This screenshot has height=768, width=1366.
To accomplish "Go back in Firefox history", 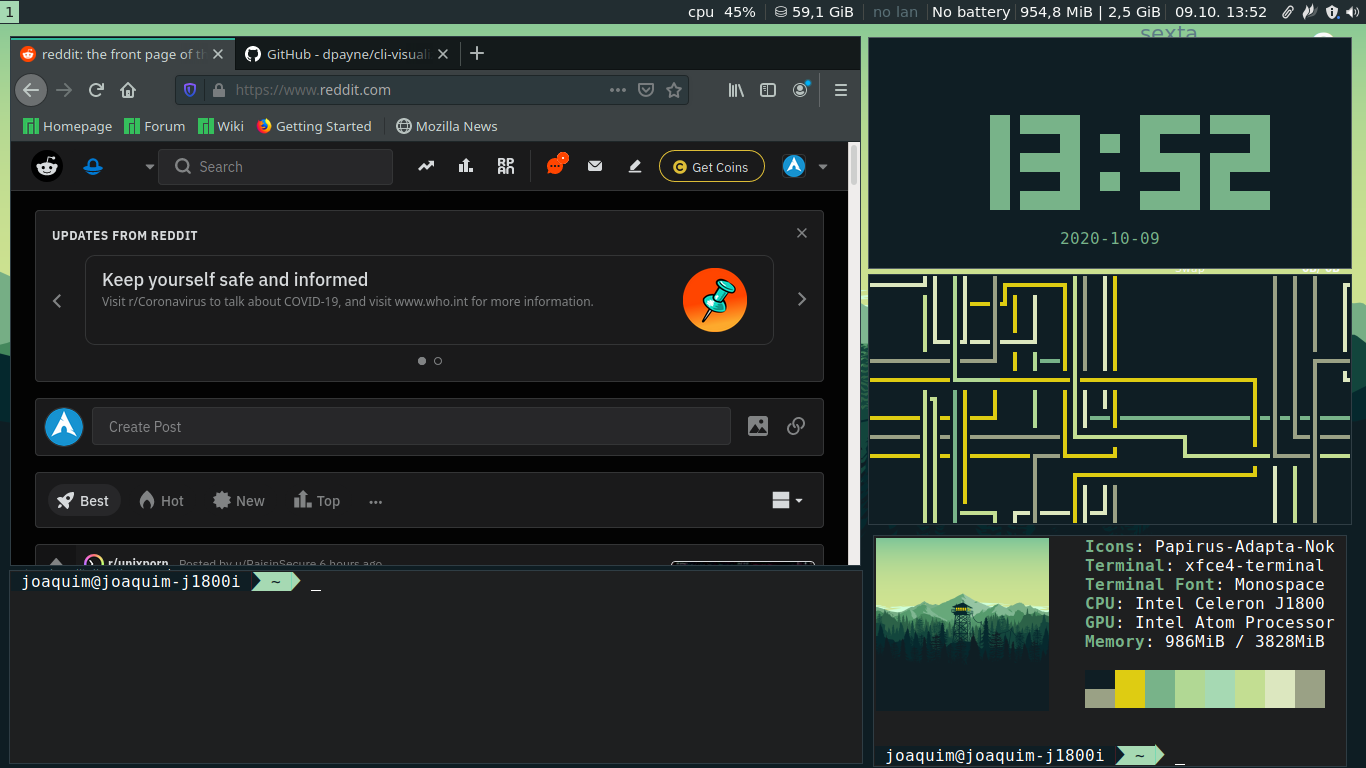I will [x=31, y=90].
